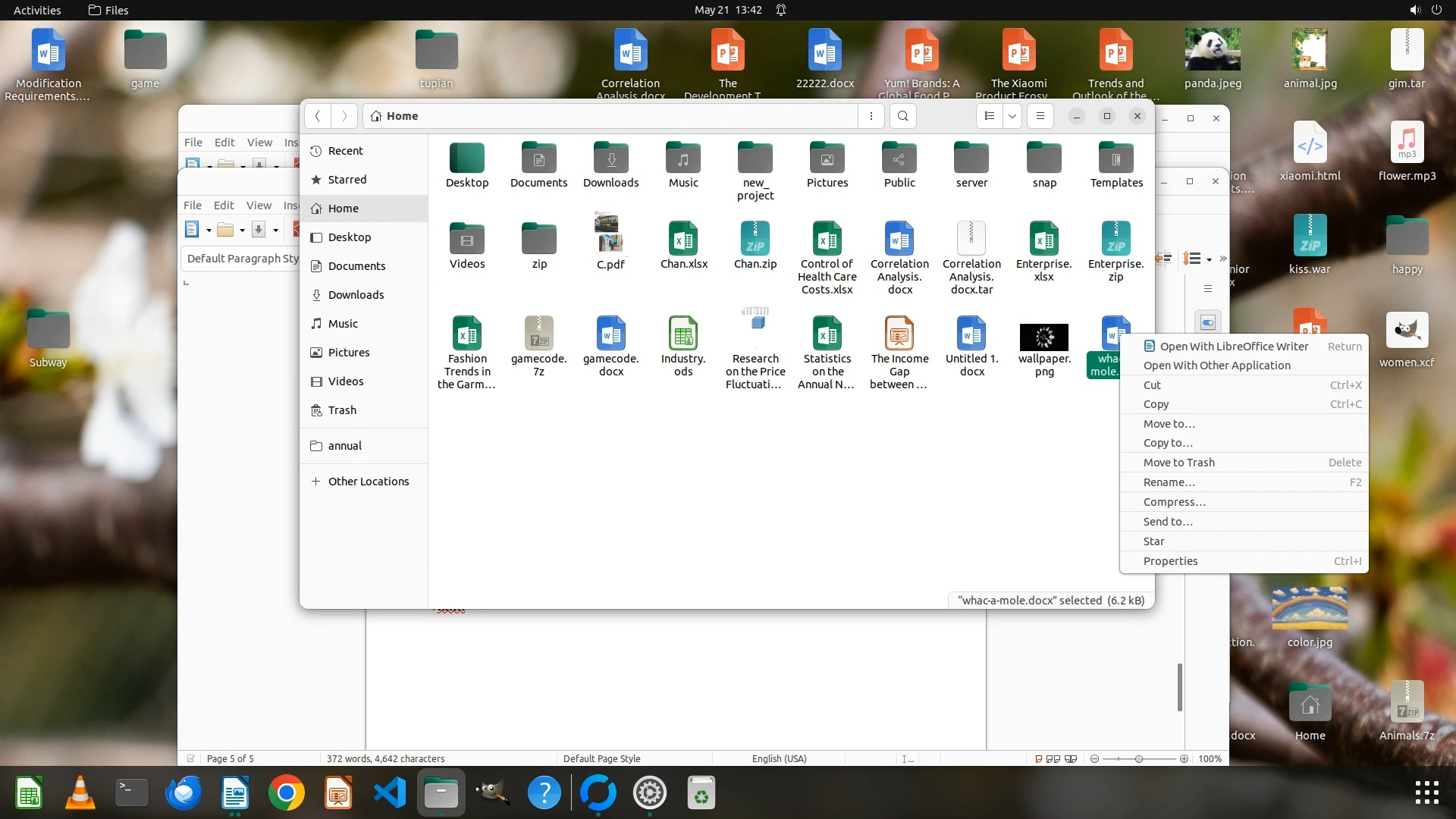This screenshot has height=819, width=1456.
Task: Launch Visual Studio Code from dock
Action: tap(390, 793)
